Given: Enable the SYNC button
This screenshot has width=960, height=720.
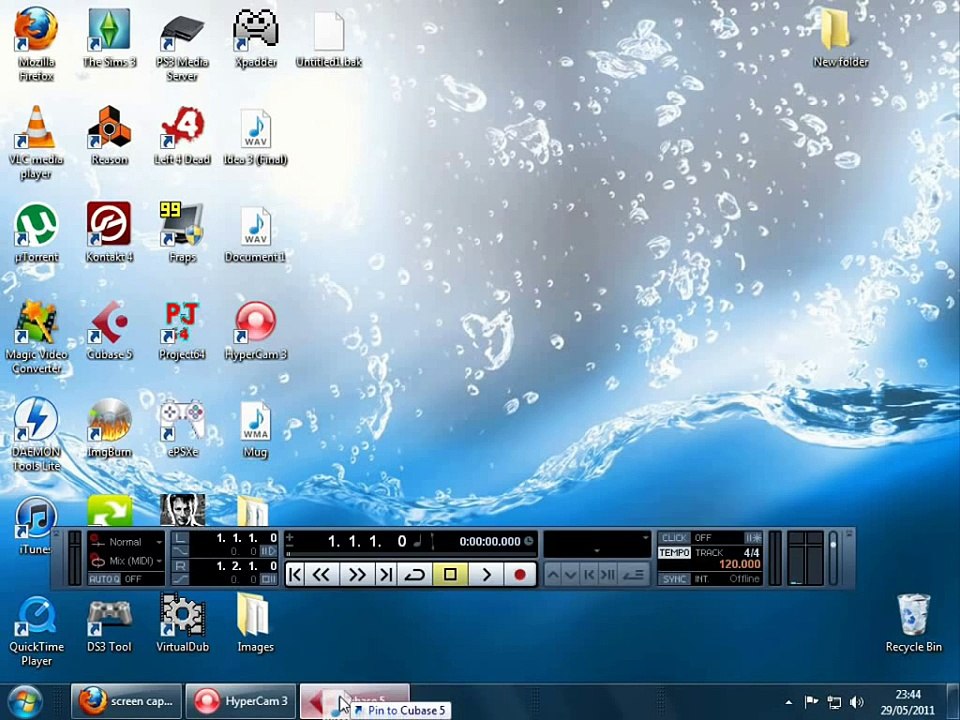Looking at the screenshot, I should tap(674, 579).
